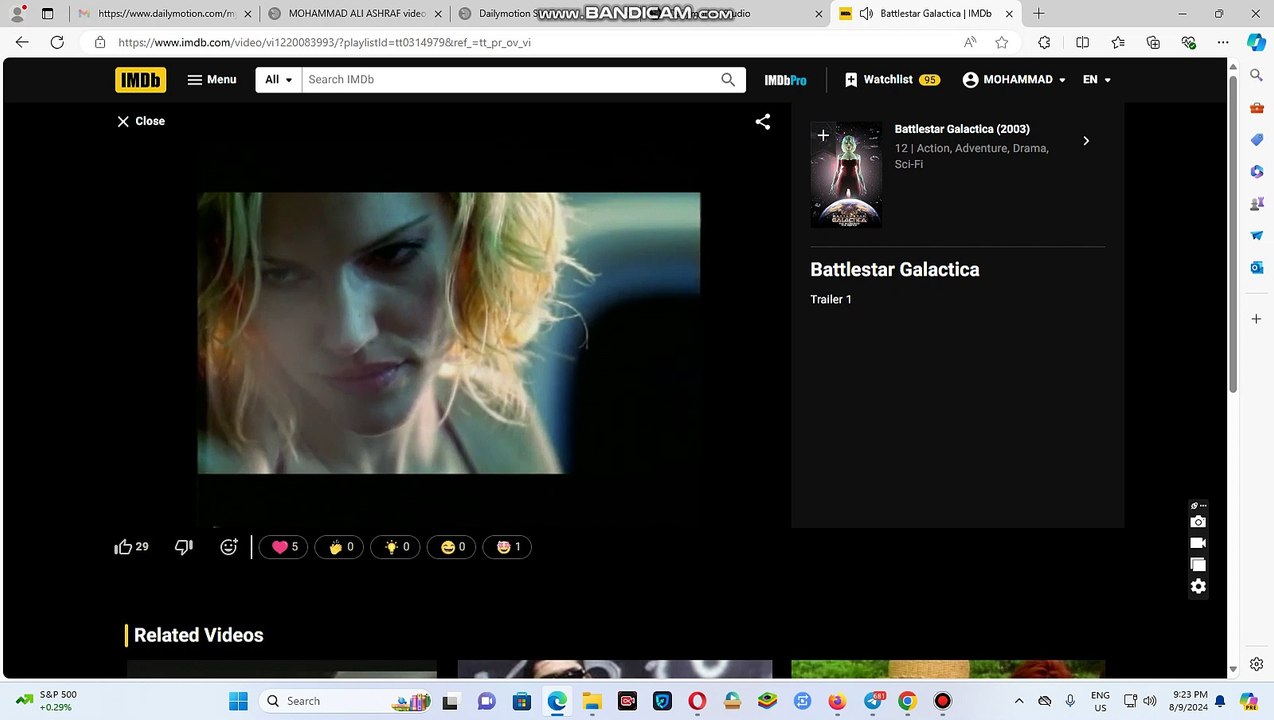Open the profile icon in Edge title bar
The image size is (1274, 720).
[17, 14]
